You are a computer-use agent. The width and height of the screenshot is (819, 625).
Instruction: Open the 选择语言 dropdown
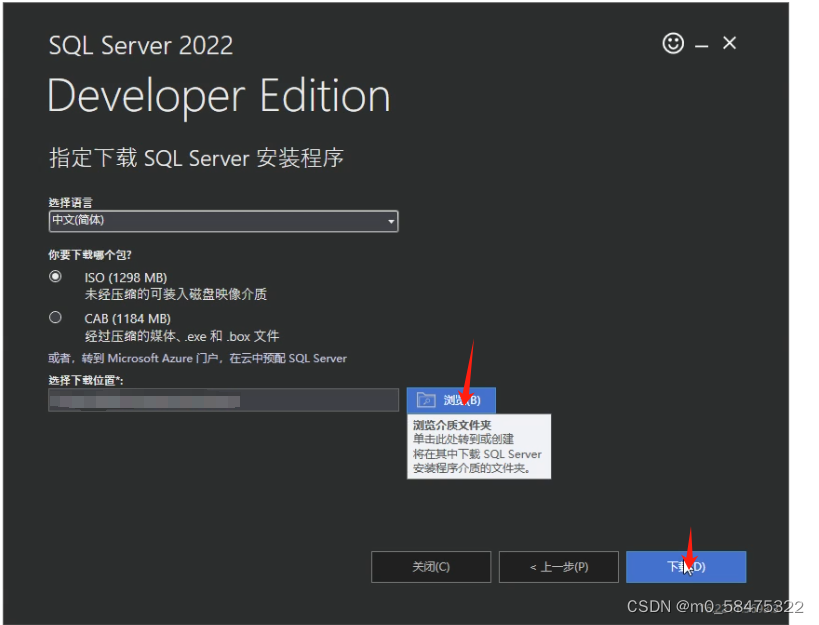[x=222, y=220]
